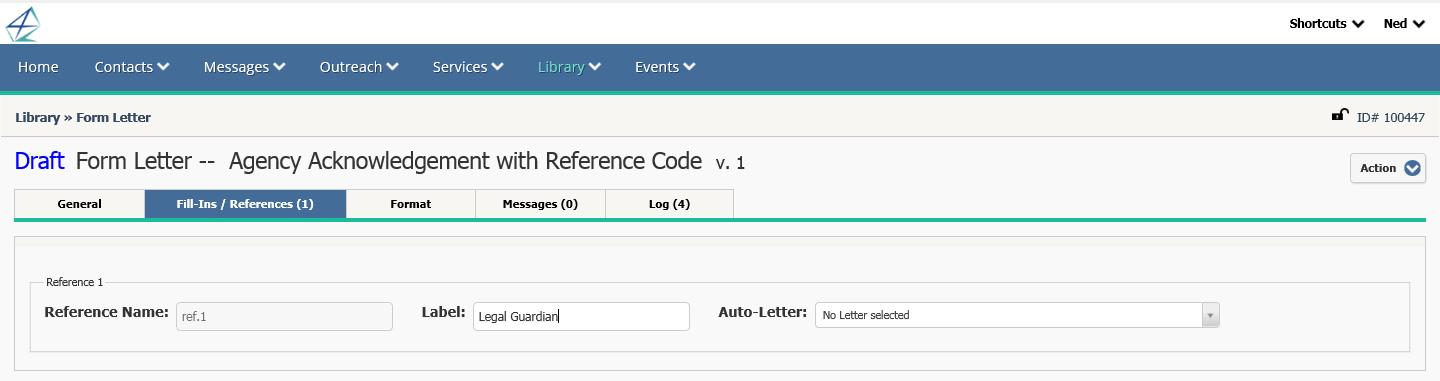Click the 'v. 1' version text
The width and height of the screenshot is (1440, 381).
click(x=731, y=163)
